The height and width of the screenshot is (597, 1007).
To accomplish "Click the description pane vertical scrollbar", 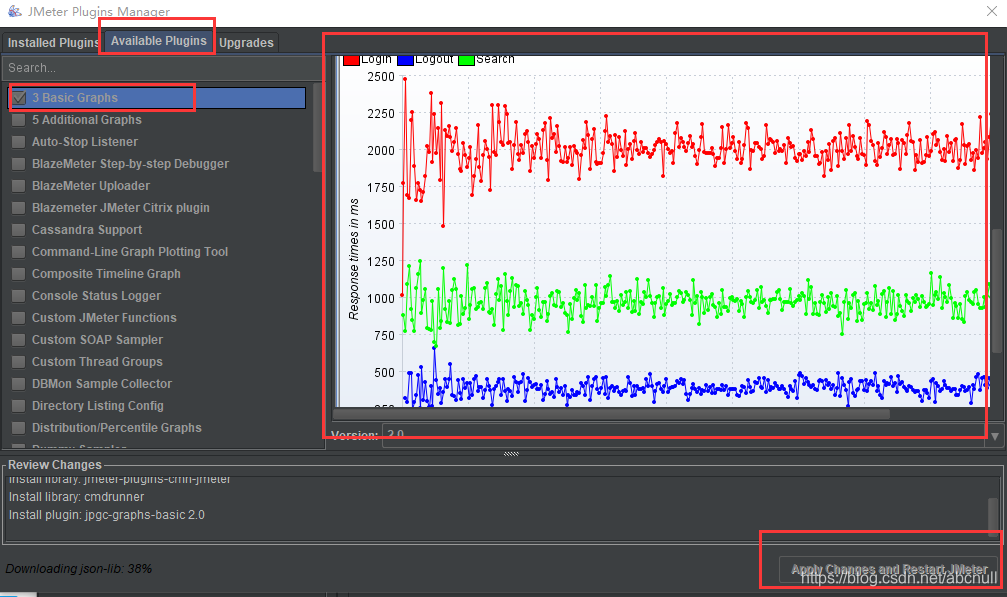I will click(996, 290).
